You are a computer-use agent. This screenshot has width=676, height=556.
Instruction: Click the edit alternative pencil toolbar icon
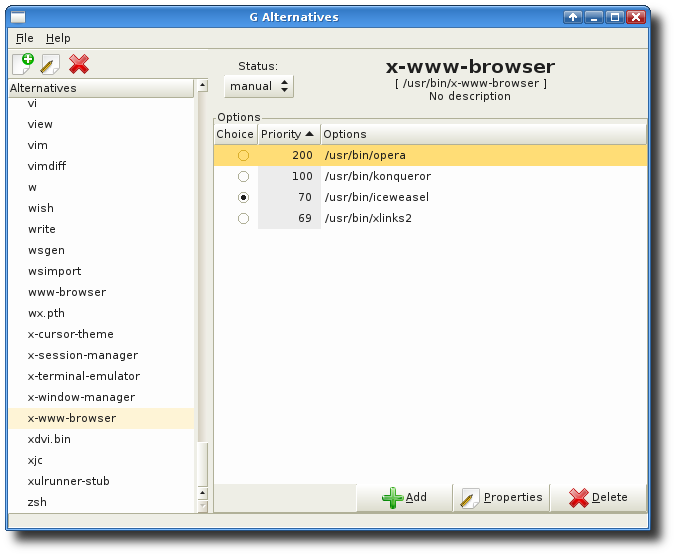click(x=50, y=64)
